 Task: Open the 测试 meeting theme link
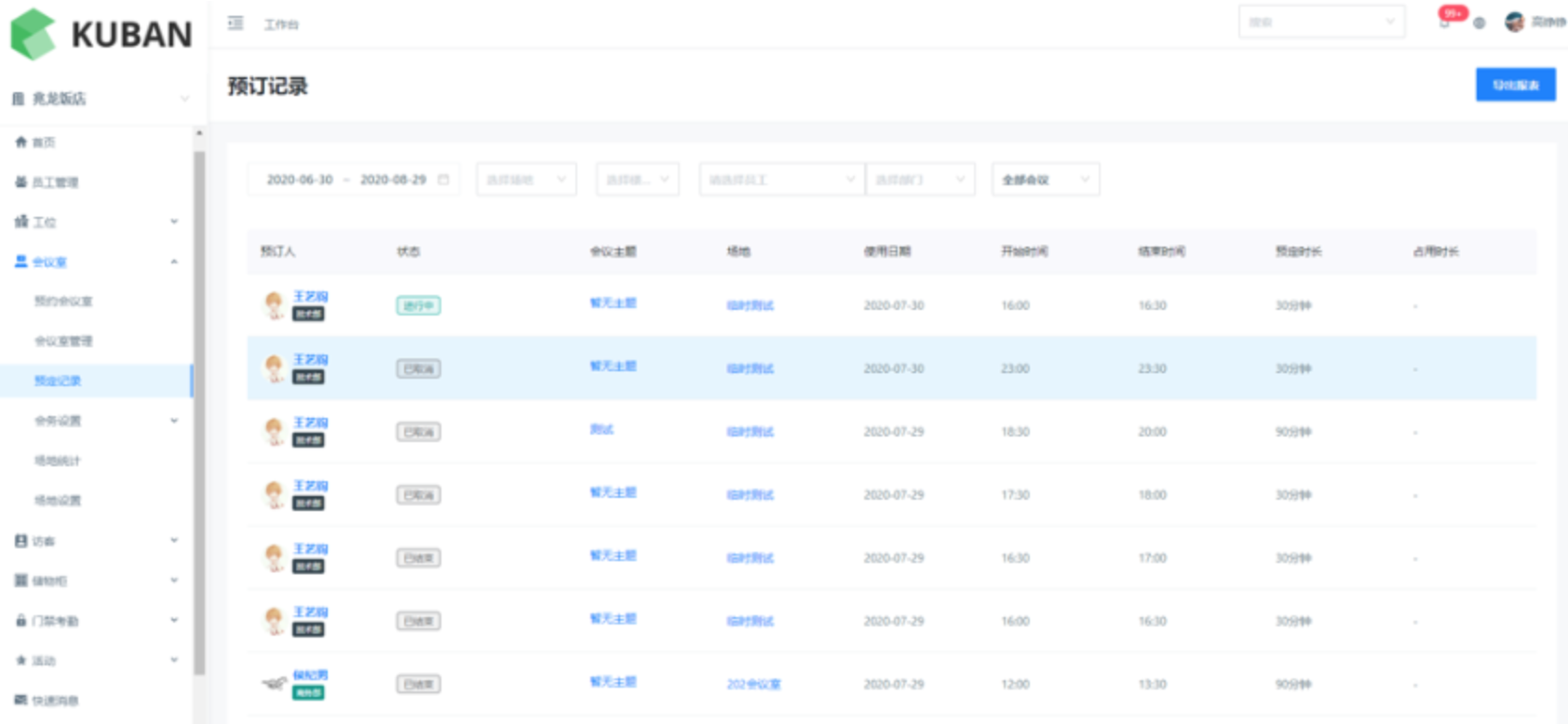click(602, 429)
